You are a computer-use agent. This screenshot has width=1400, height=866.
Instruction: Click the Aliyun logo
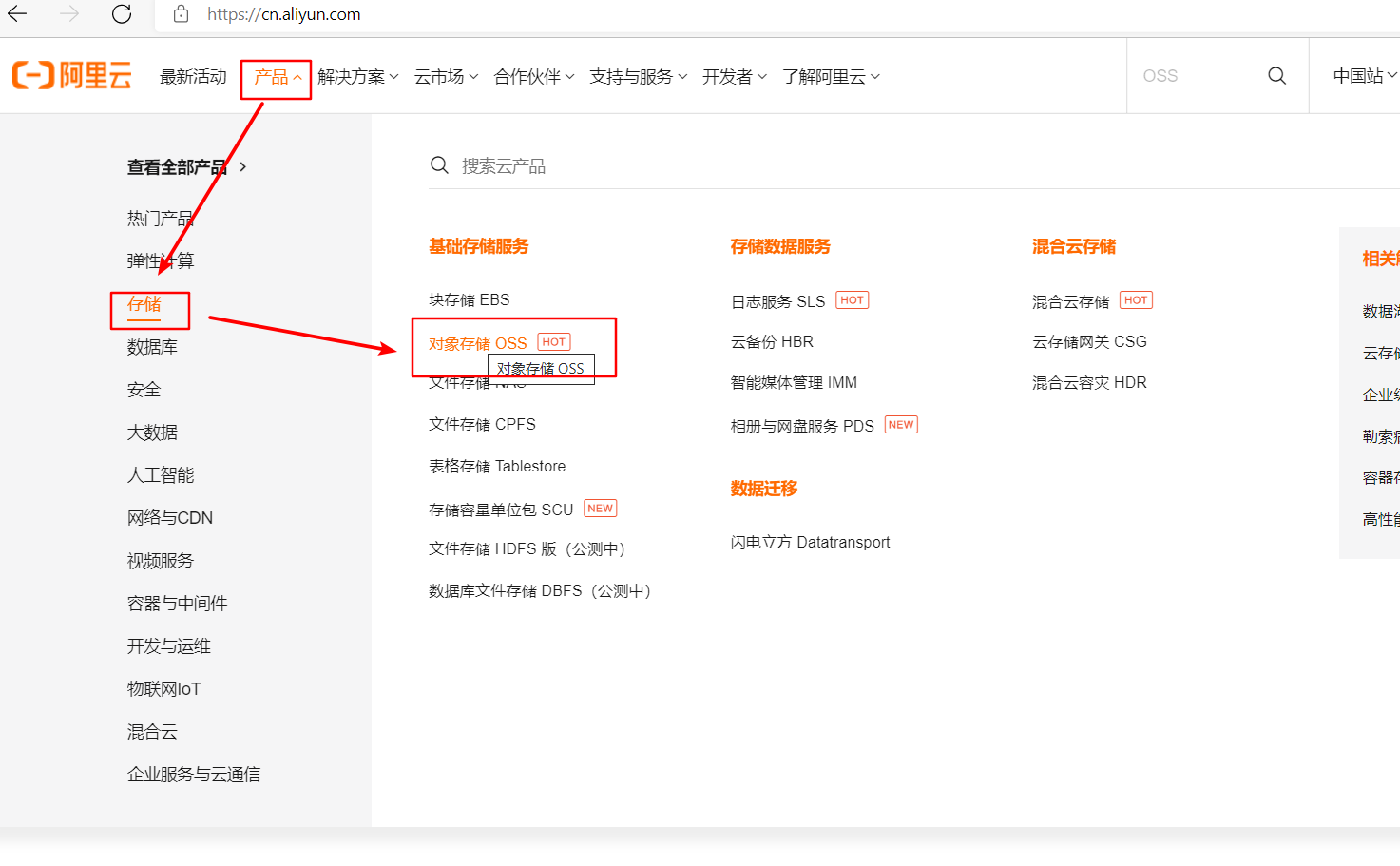tap(72, 76)
